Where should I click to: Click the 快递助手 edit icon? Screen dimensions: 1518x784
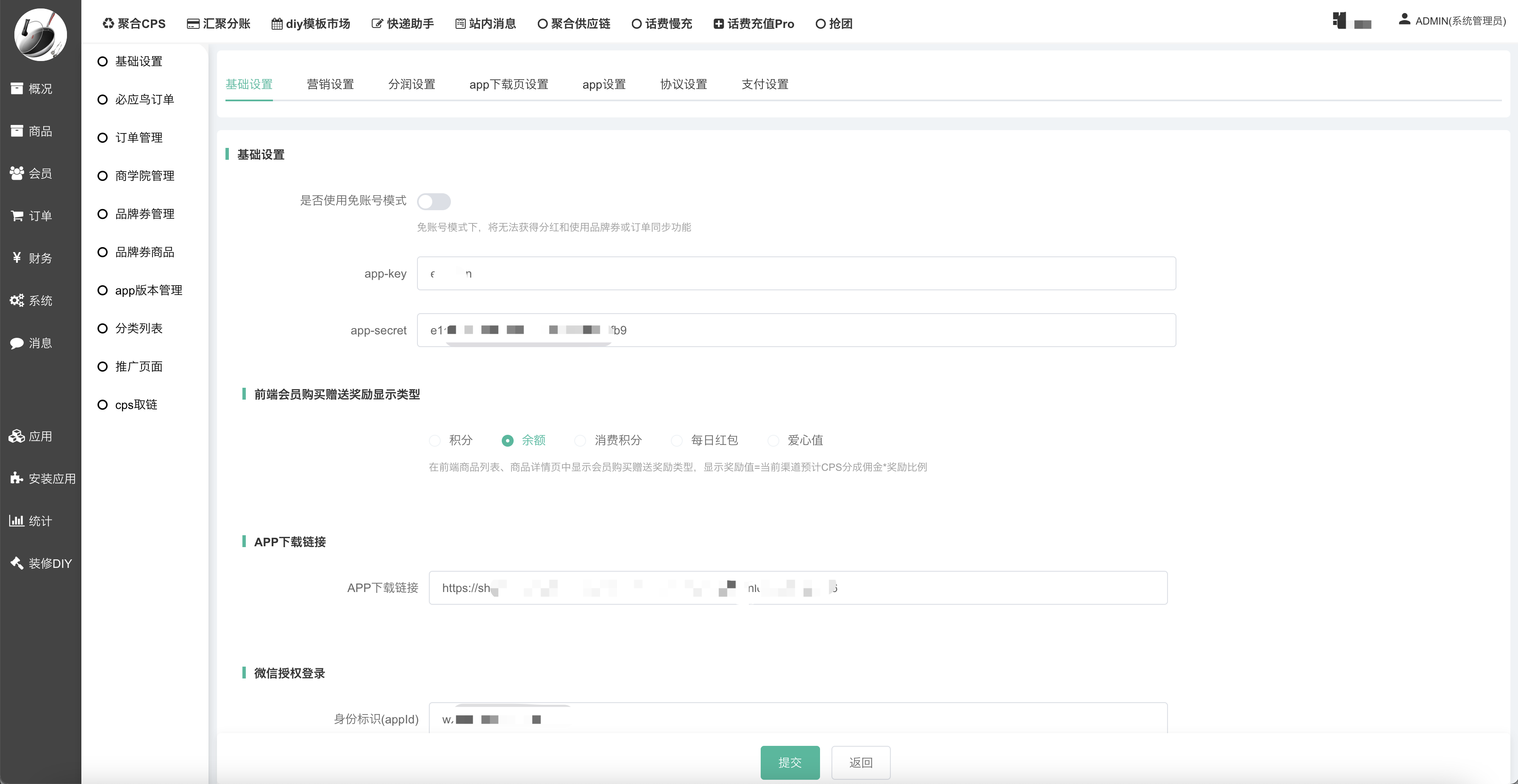(377, 24)
